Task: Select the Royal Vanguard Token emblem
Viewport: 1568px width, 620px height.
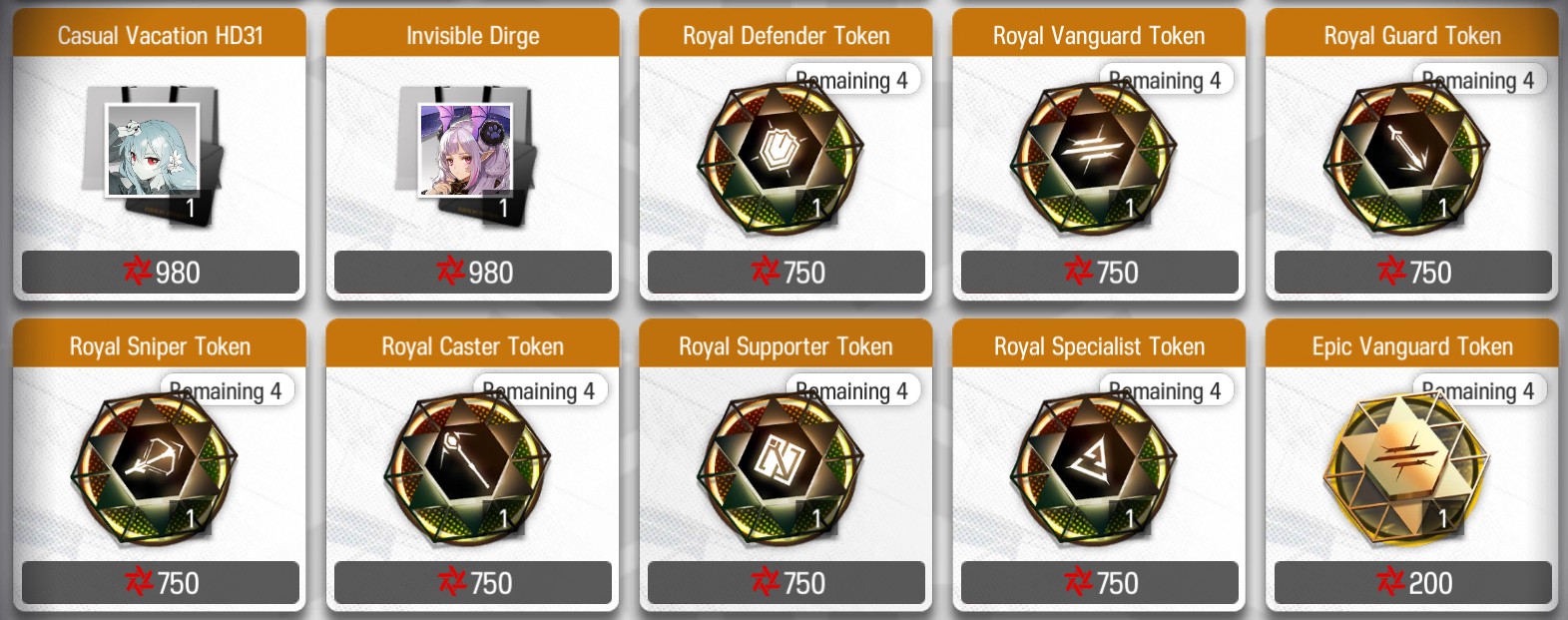Action: (1094, 157)
